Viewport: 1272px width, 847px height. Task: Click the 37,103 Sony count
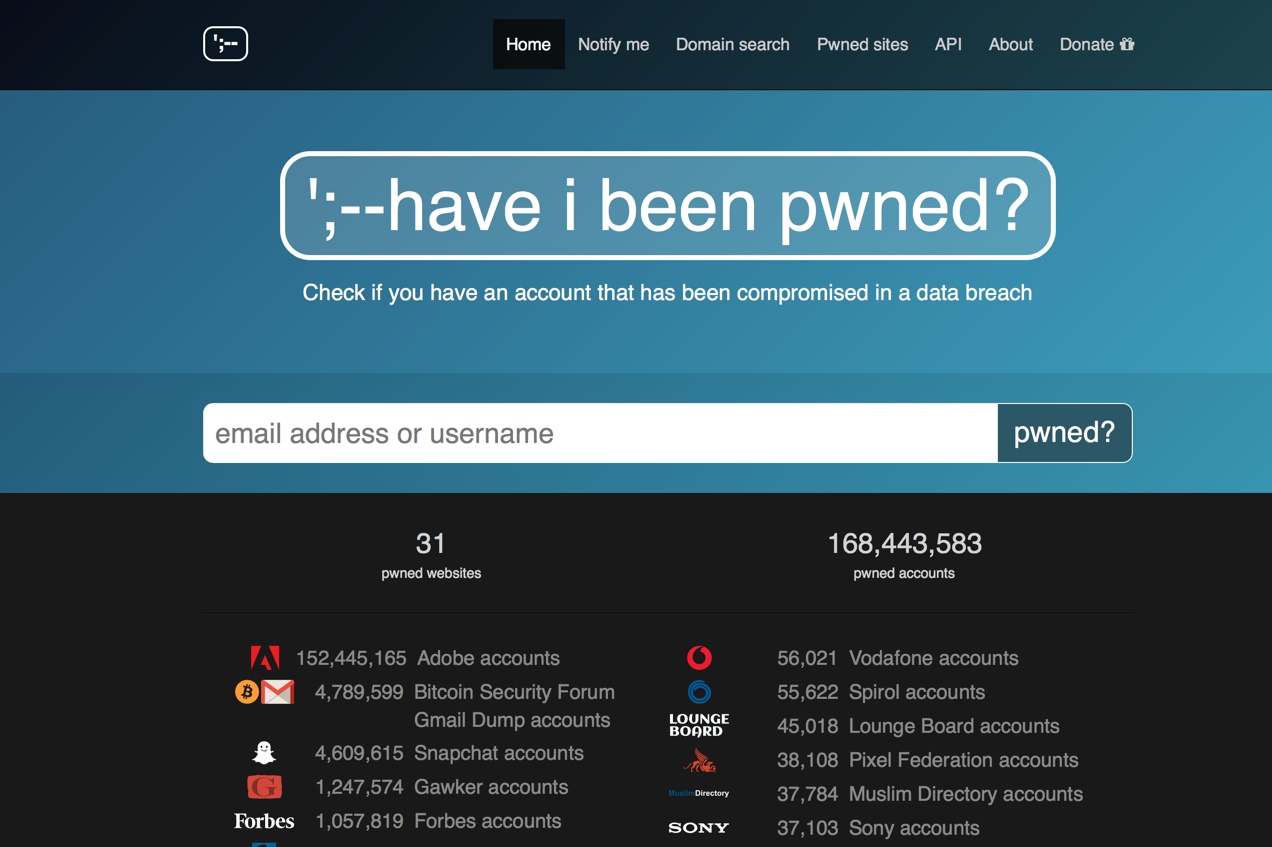click(x=807, y=828)
